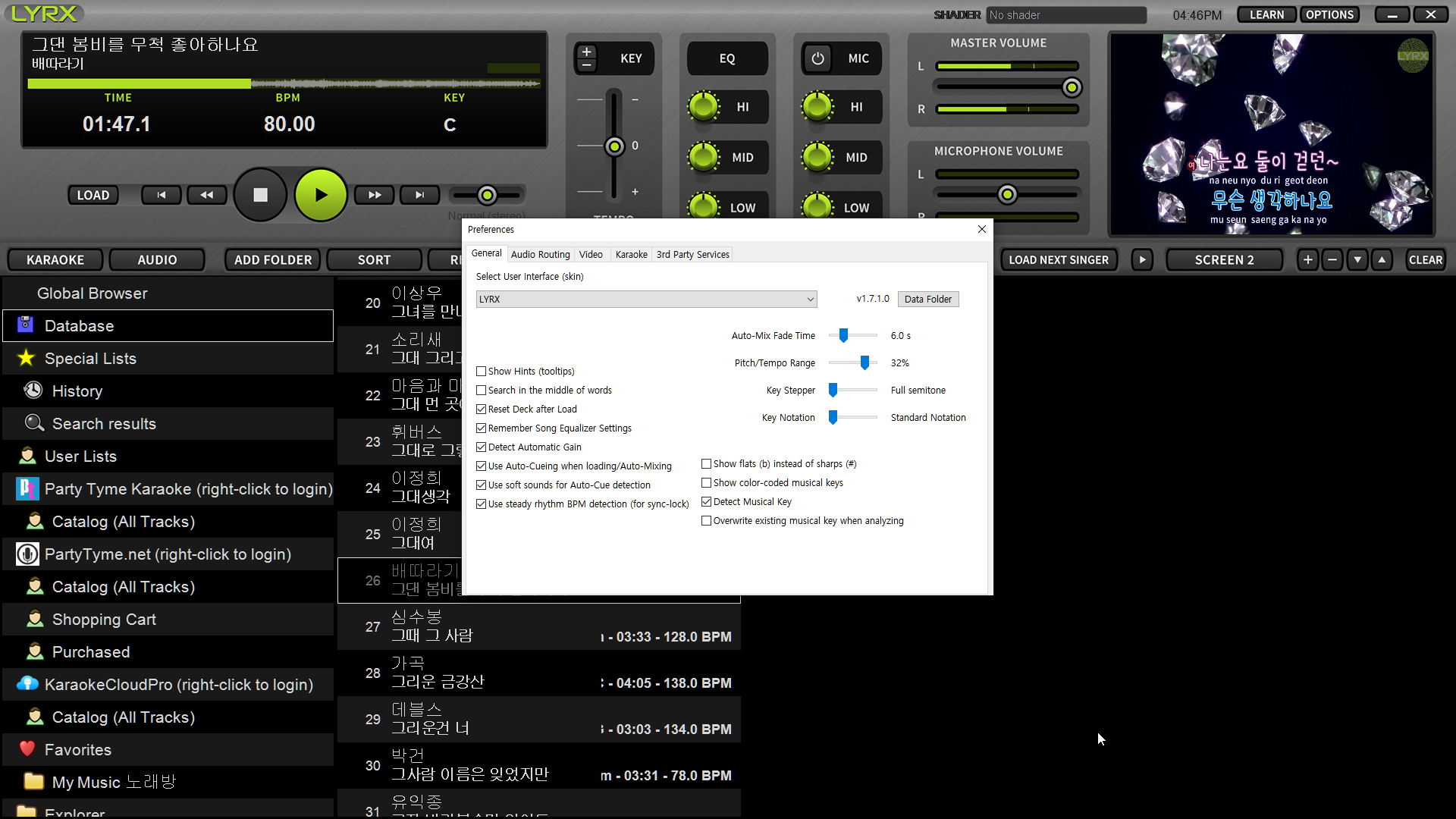Image resolution: width=1456 pixels, height=819 pixels.
Task: Uncheck Remember Song Equalizer Settings
Action: [x=481, y=428]
